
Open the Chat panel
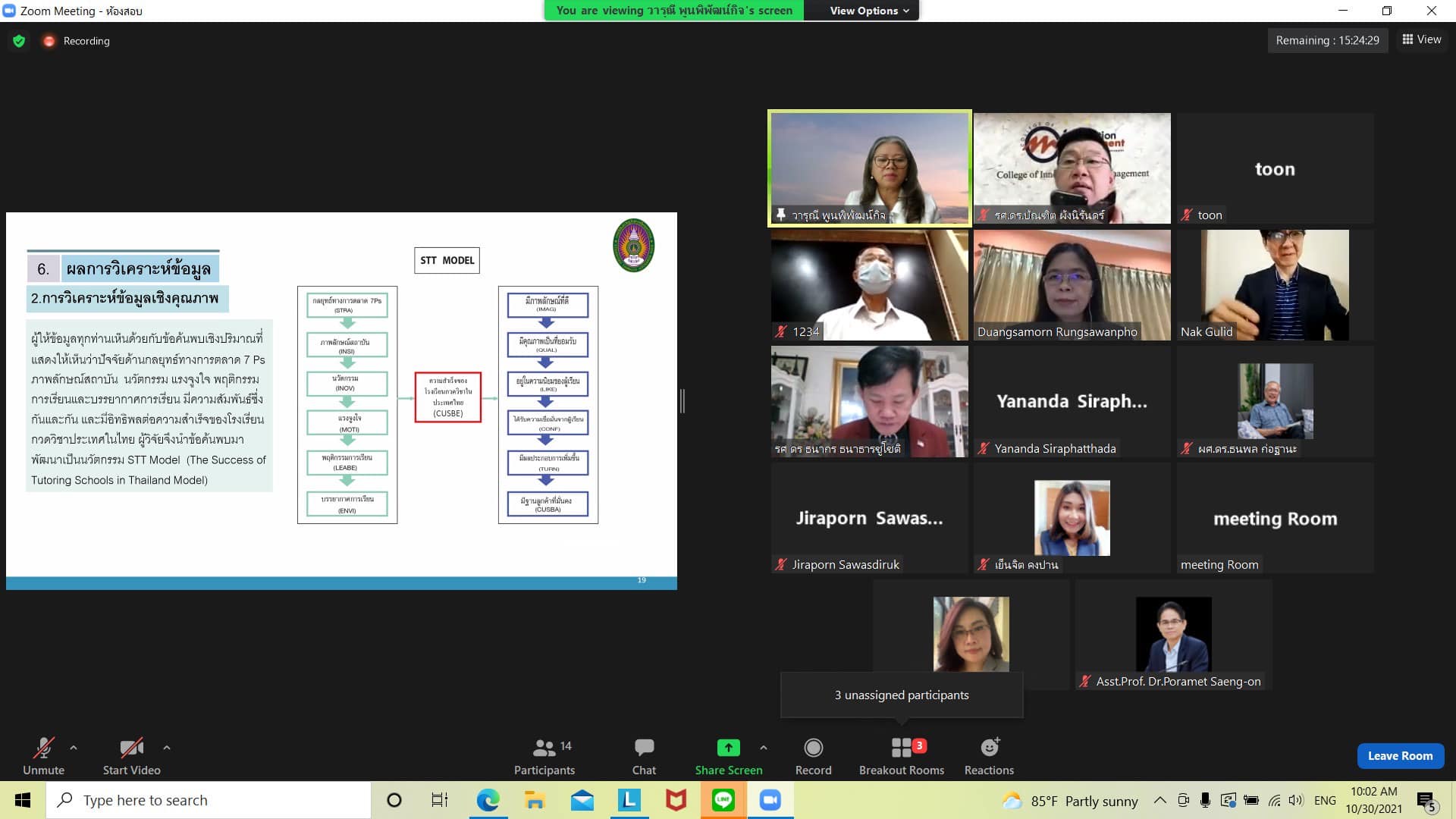pos(644,748)
